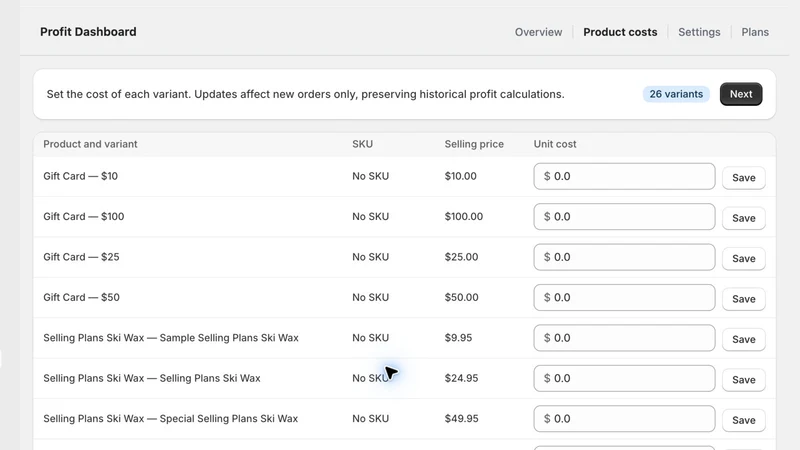Screen dimensions: 800x450
Task: Edit unit cost for Special Selling Plans Ski Wax
Action: pyautogui.click(x=624, y=418)
